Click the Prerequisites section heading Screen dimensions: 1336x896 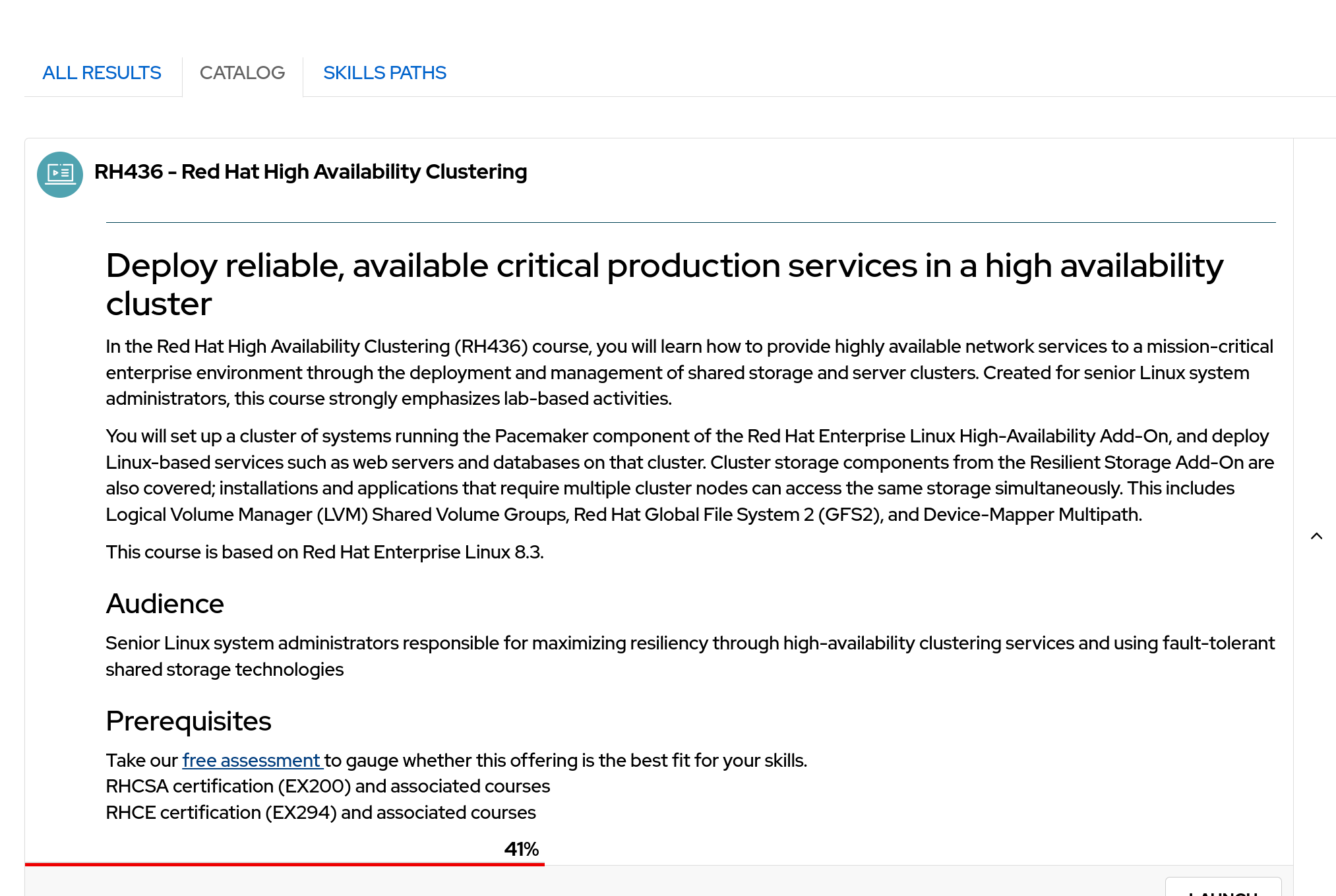pyautogui.click(x=189, y=721)
